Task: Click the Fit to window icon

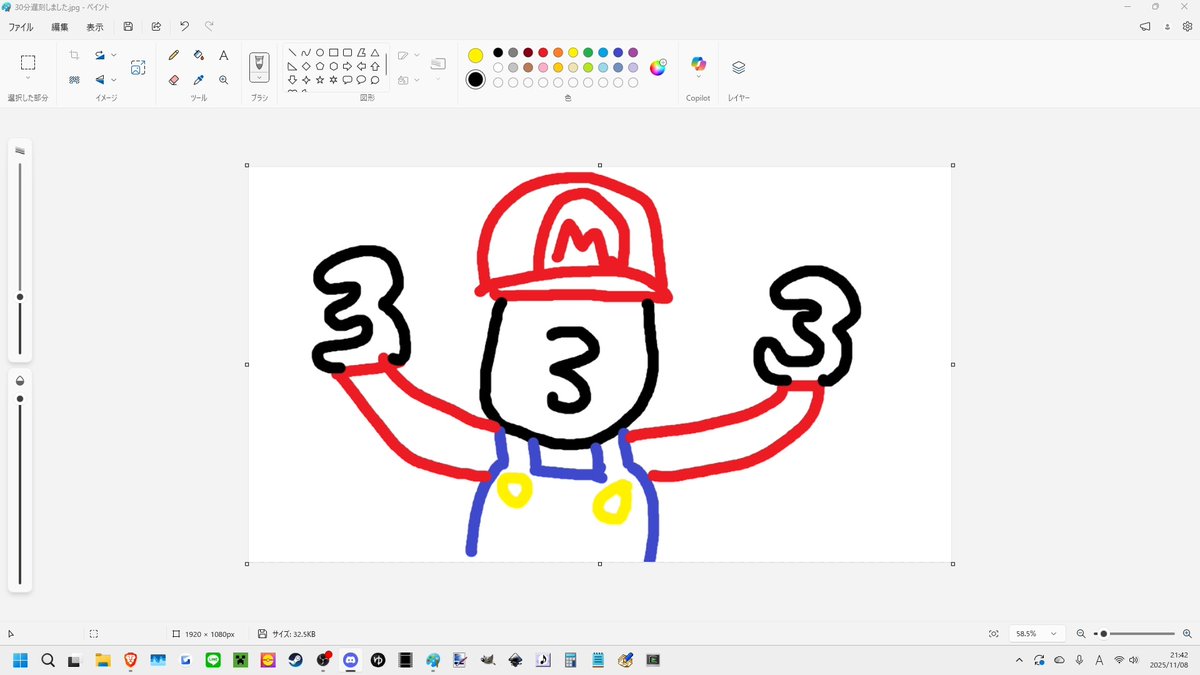Action: 993,634
